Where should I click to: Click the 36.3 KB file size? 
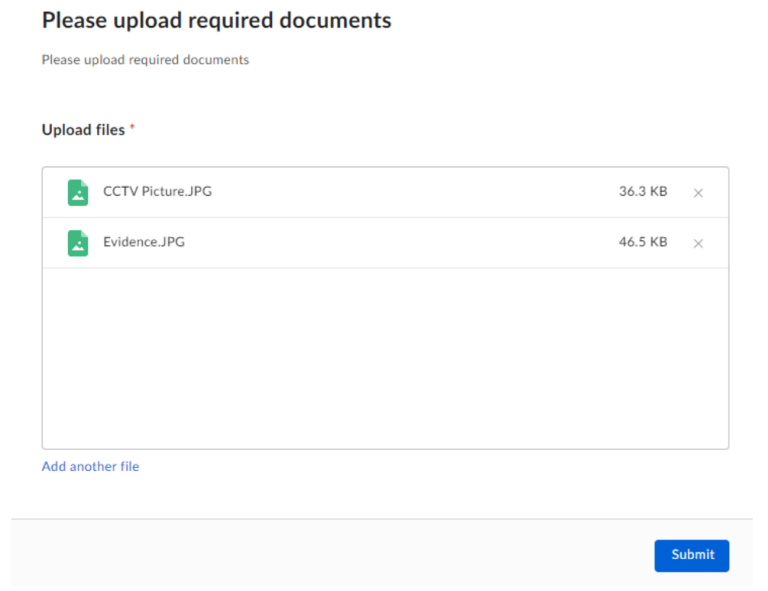642,192
